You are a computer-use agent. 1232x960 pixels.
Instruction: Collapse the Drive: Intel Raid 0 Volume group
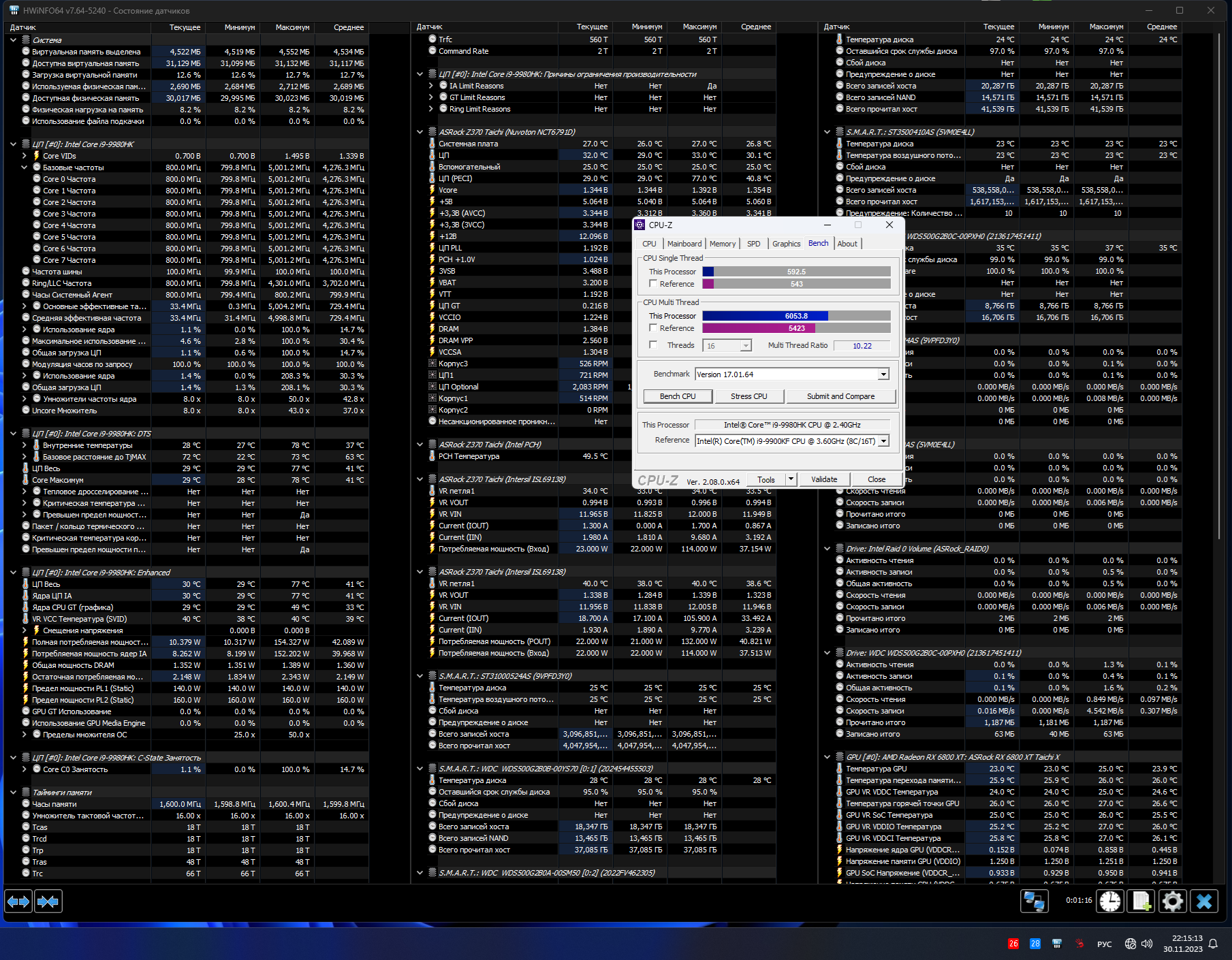click(827, 549)
